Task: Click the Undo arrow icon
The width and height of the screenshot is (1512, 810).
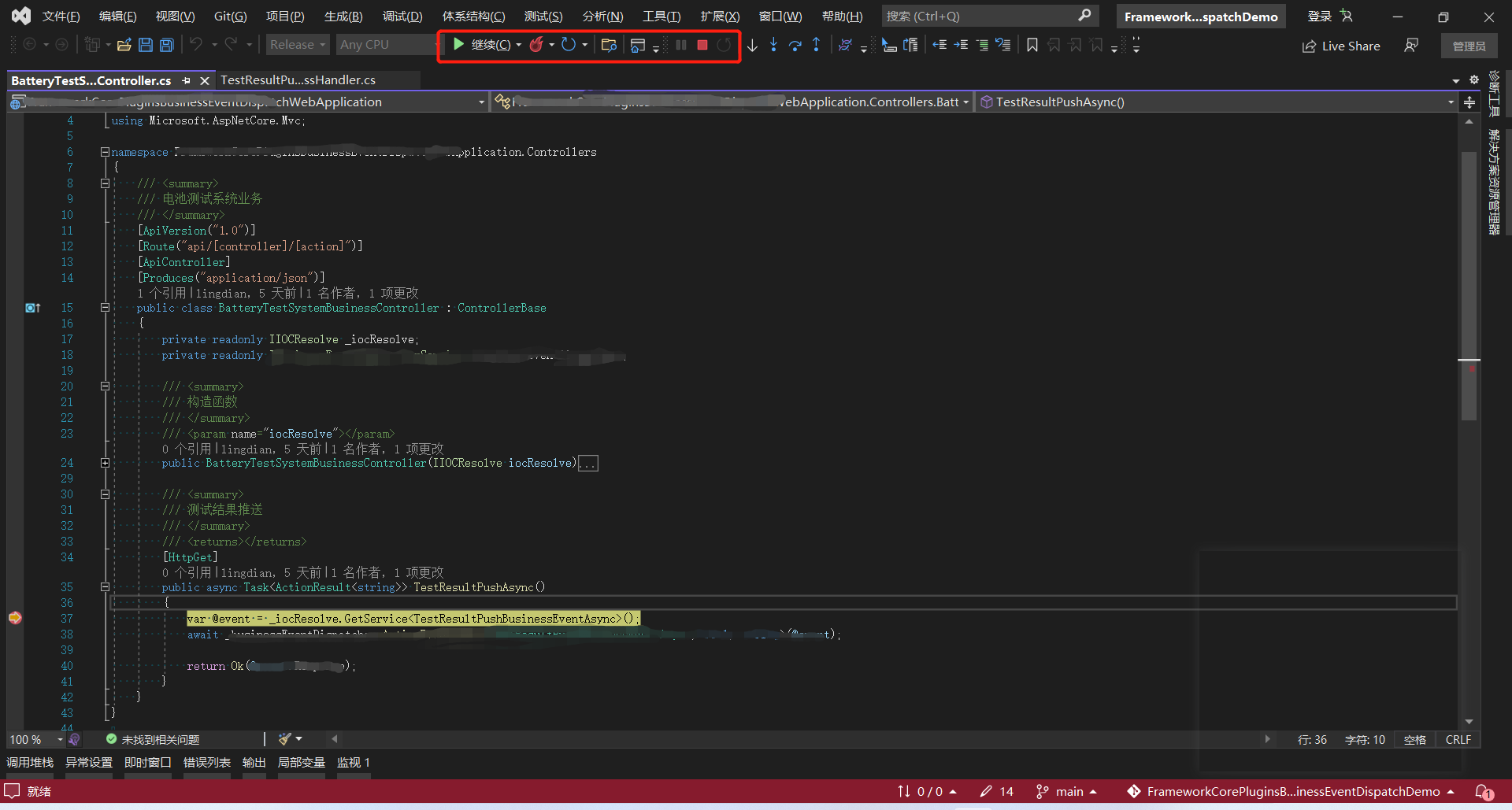Action: point(196,45)
